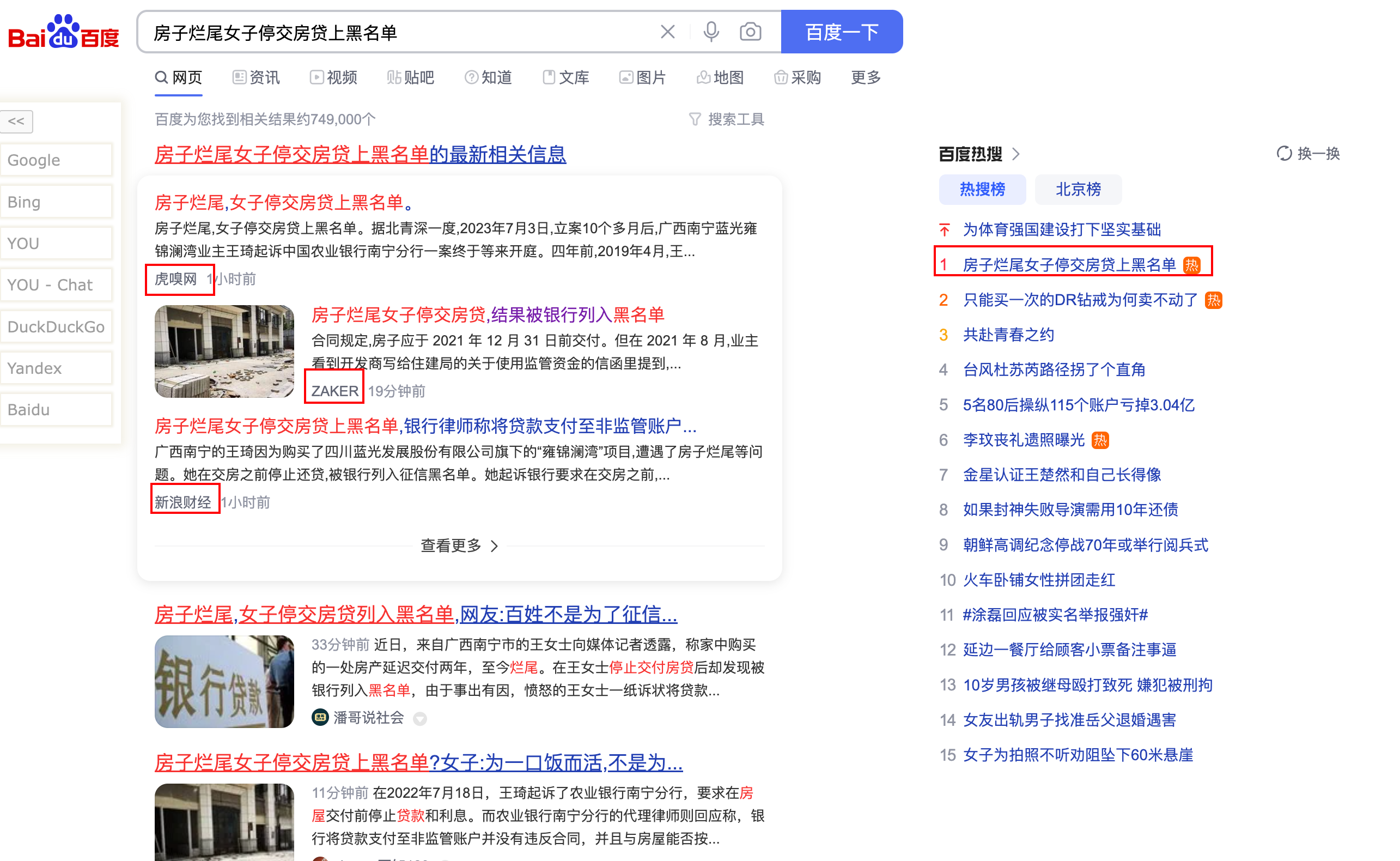Open hot topic 共赴青春之约
This screenshot has height=861, width=1400.
tap(1008, 335)
